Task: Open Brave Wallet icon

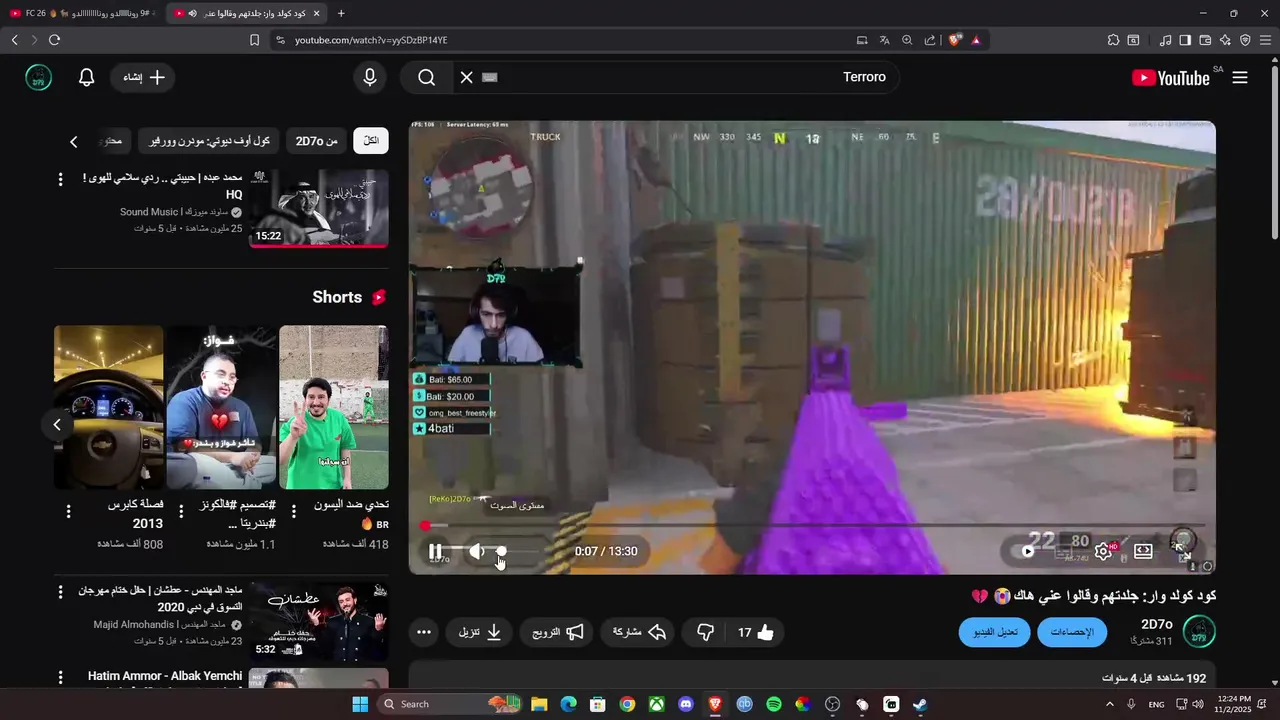Action: 1205,40
